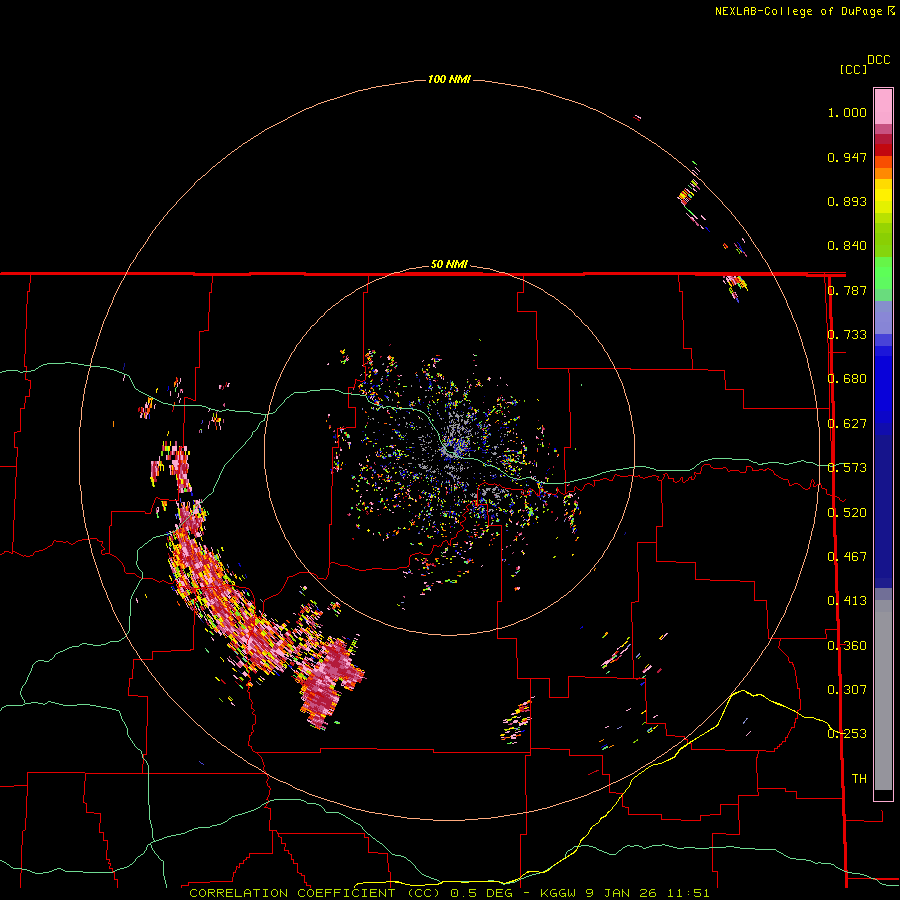Screen dimensions: 900x900
Task: Click the 0.627 scale value
Action: pos(847,424)
